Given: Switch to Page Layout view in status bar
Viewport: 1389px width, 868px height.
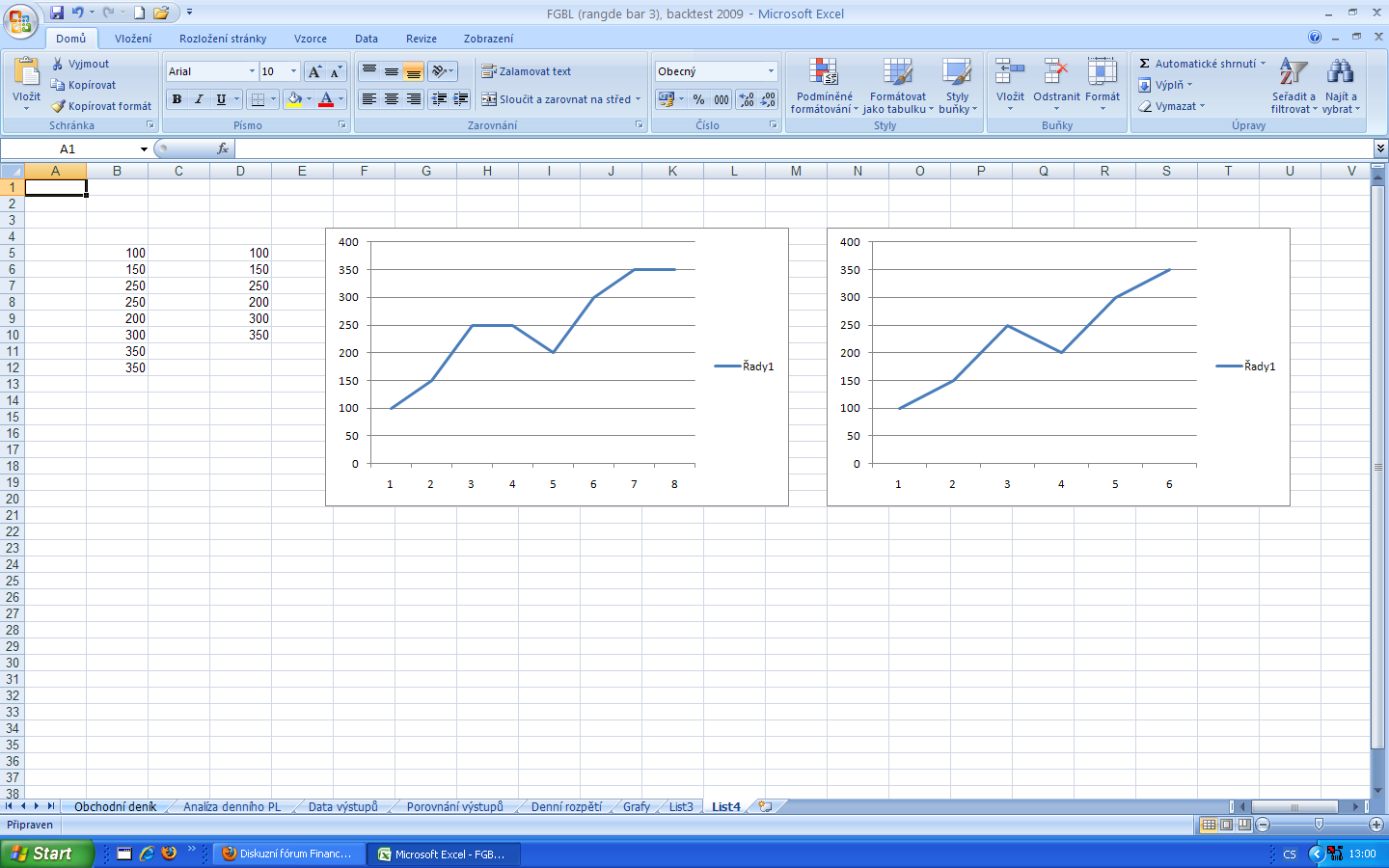Looking at the screenshot, I should [1226, 825].
